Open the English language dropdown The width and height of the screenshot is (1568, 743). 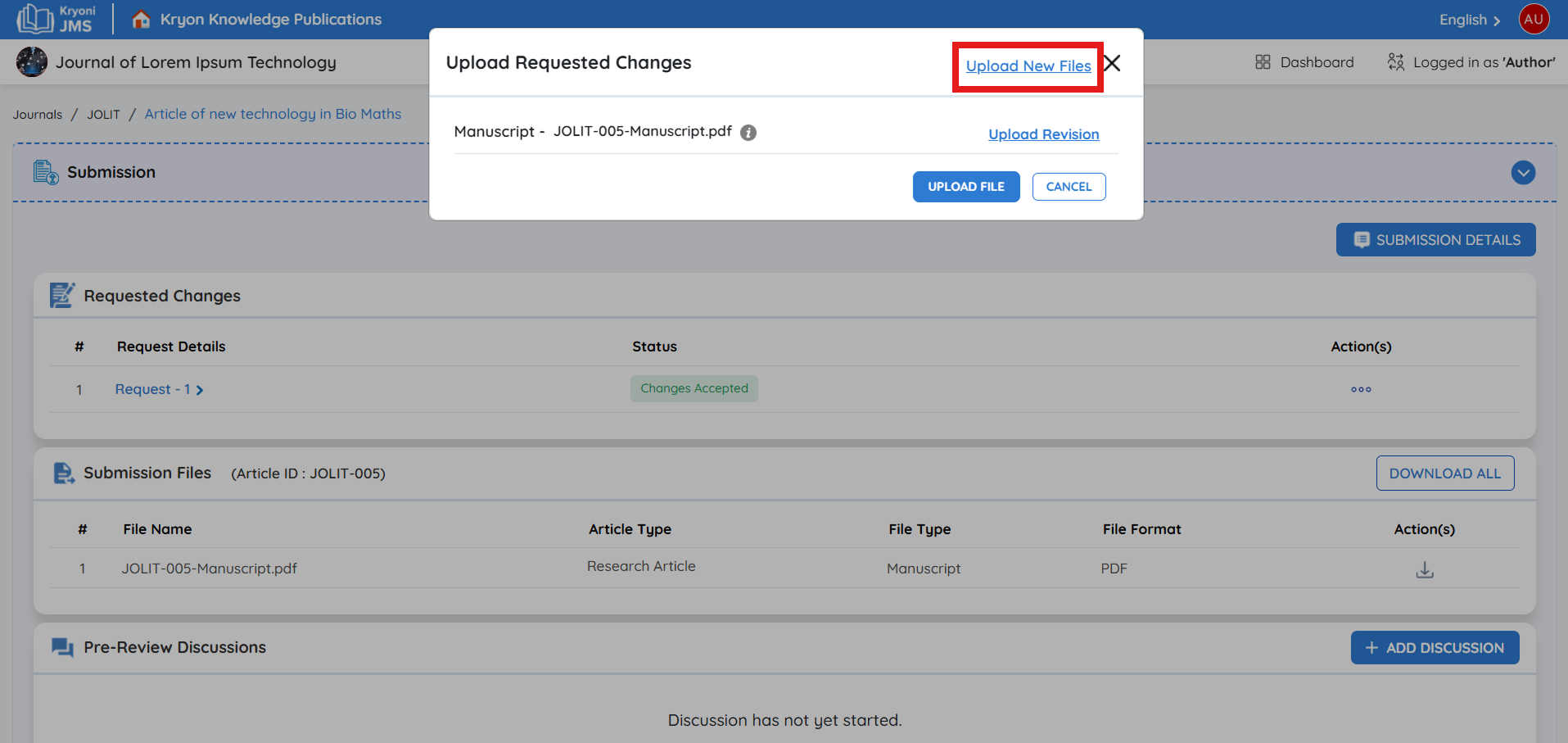click(x=1469, y=20)
